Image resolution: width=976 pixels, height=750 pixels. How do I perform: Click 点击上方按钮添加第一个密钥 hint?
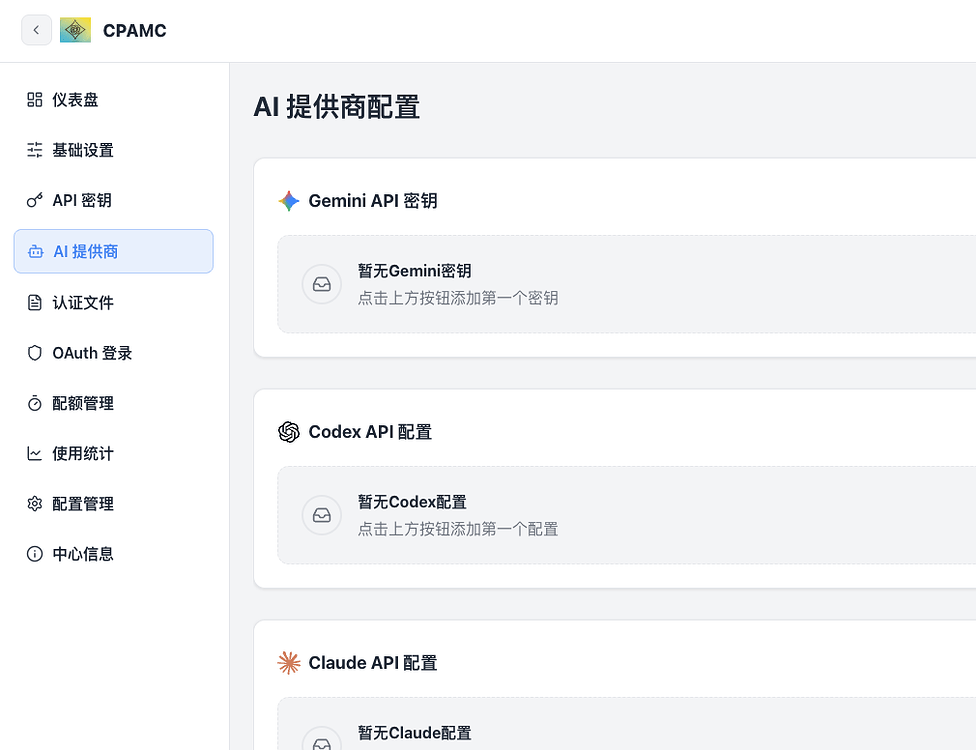coord(458,298)
